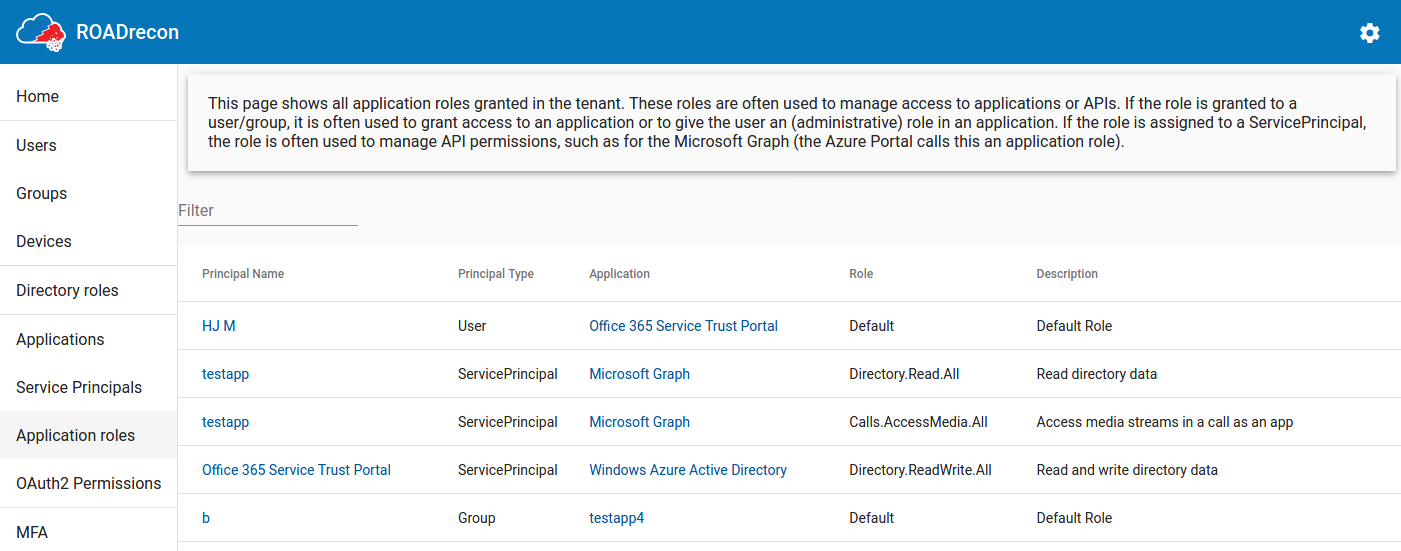Viewport: 1401px width, 551px height.
Task: Click 'Access media streams in a call as an app'
Action: click(x=1165, y=422)
